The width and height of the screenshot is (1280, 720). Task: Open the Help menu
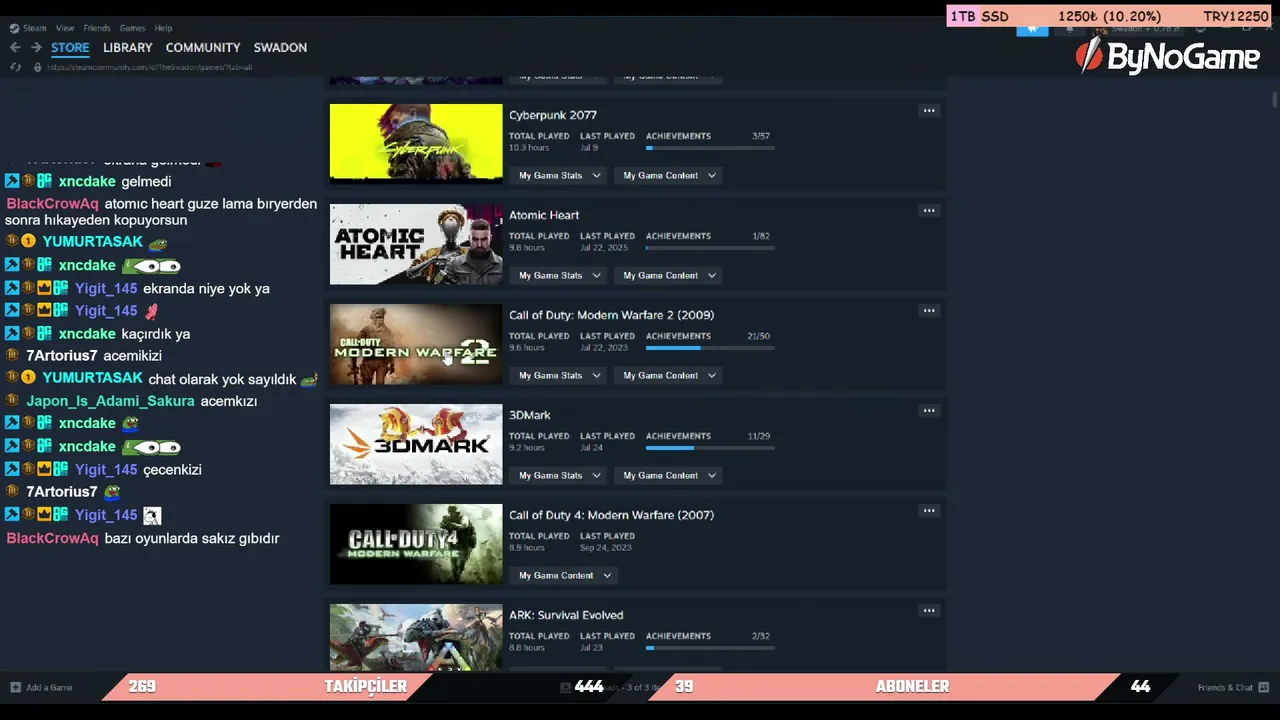pos(163,28)
